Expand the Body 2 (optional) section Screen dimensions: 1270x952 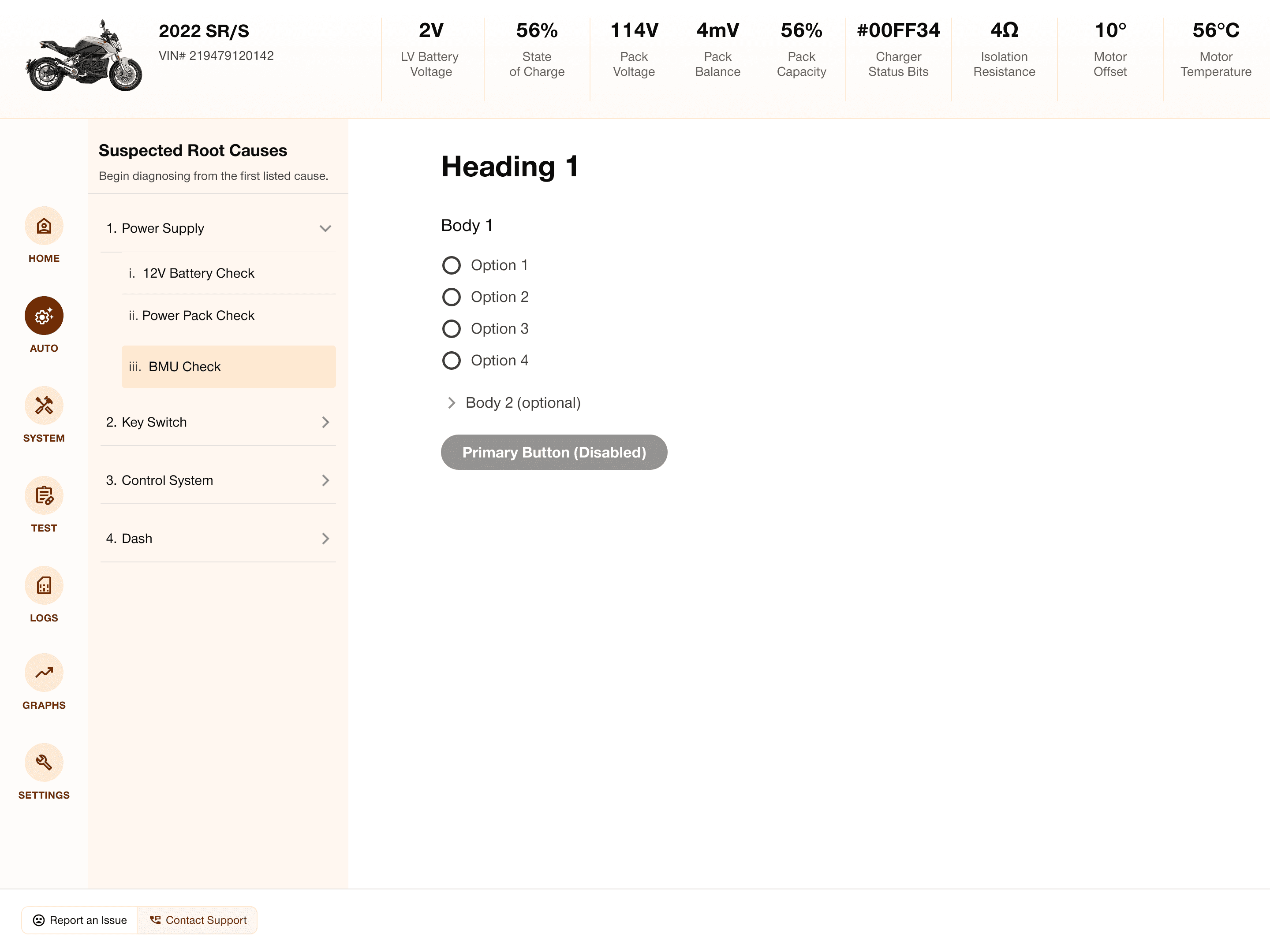pyautogui.click(x=451, y=403)
